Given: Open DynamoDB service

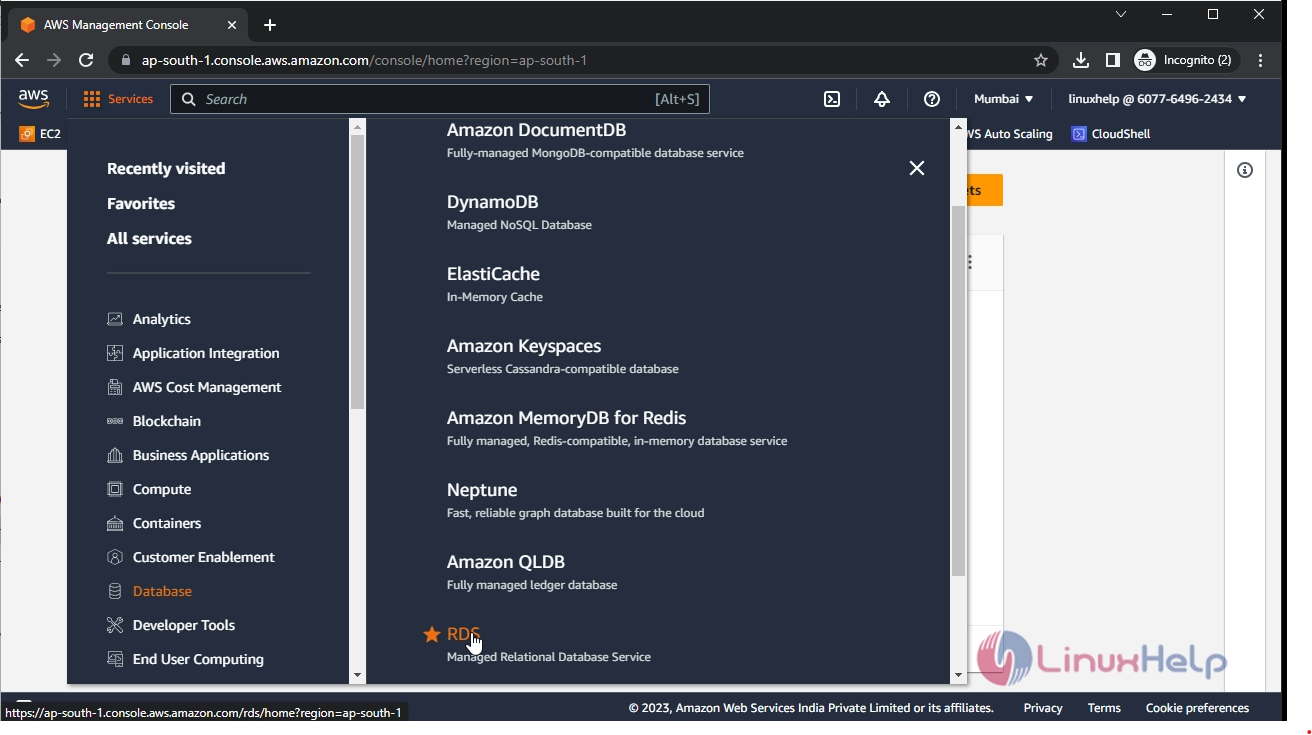Looking at the screenshot, I should [493, 202].
